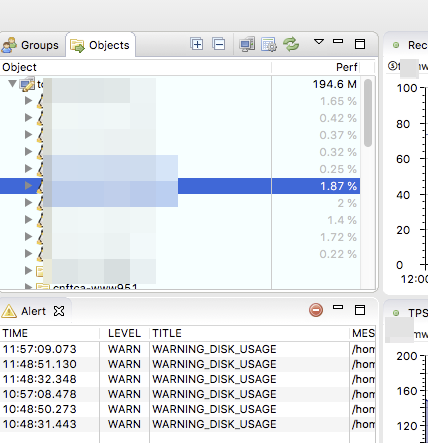Viewport: 428px width, 443px height.
Task: Close the Alert tab with X
Action: coord(59,311)
